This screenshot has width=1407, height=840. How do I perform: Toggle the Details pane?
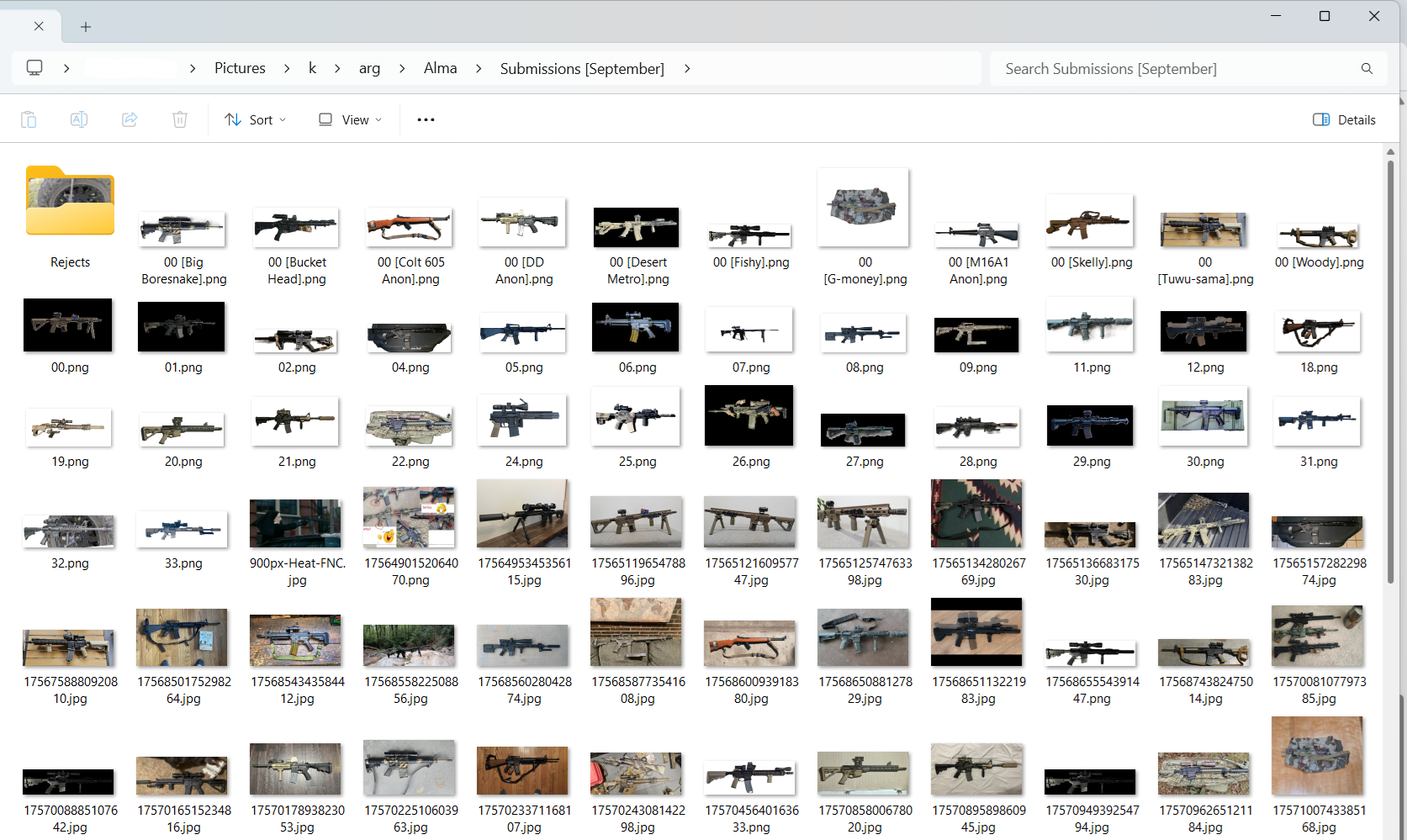[1344, 119]
